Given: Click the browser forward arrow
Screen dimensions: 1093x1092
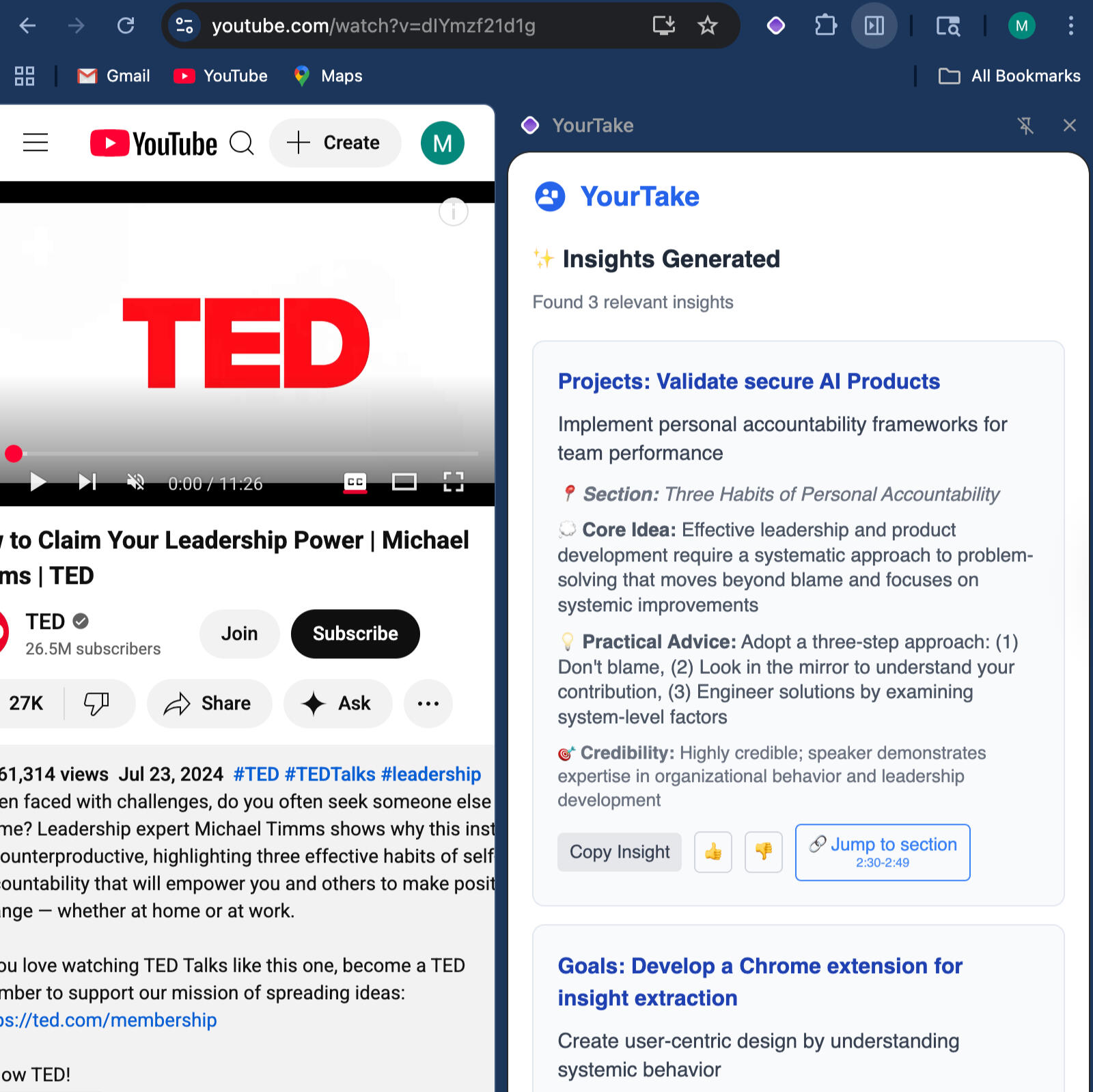Looking at the screenshot, I should tap(77, 26).
